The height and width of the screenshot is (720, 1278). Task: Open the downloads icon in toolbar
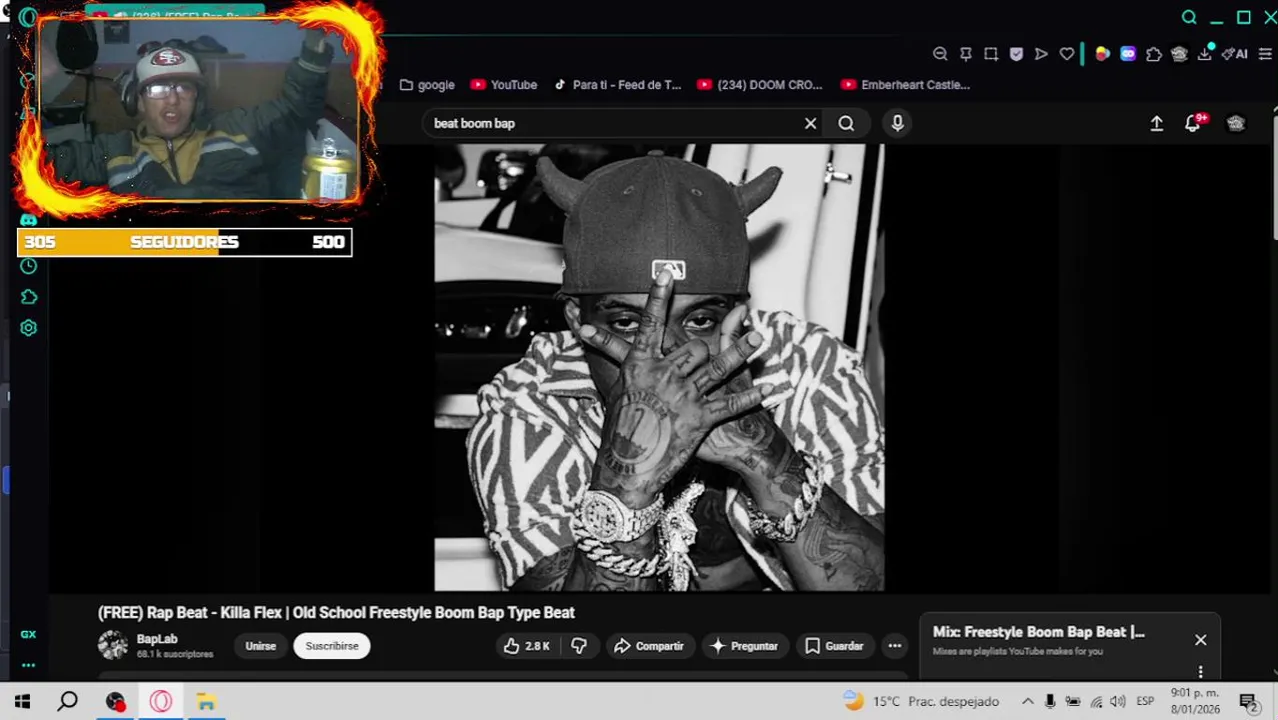pyautogui.click(x=1205, y=54)
